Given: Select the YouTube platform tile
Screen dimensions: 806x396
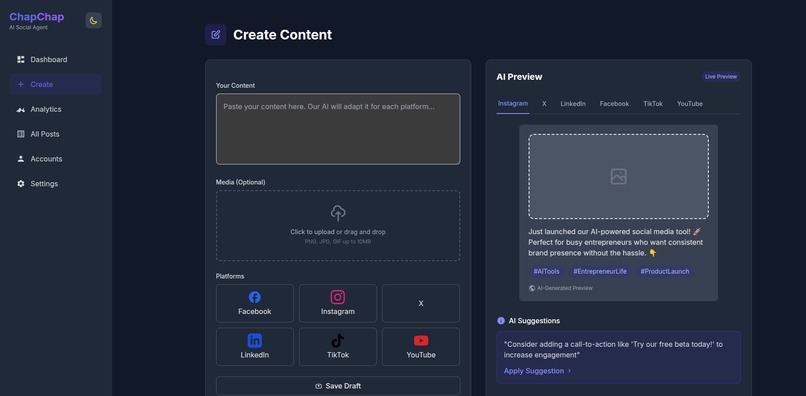Looking at the screenshot, I should coord(421,347).
